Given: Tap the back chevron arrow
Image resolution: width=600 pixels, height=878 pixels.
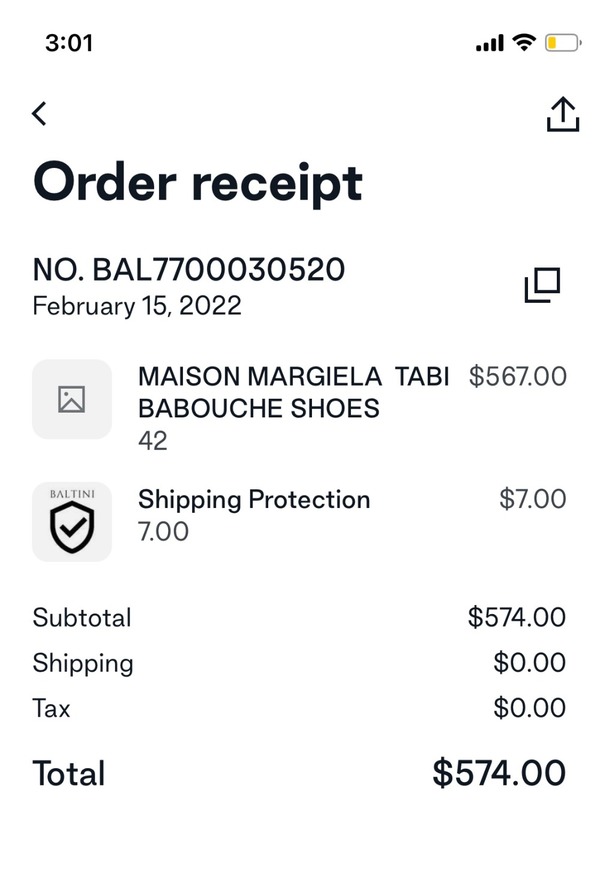Looking at the screenshot, I should pyautogui.click(x=38, y=113).
